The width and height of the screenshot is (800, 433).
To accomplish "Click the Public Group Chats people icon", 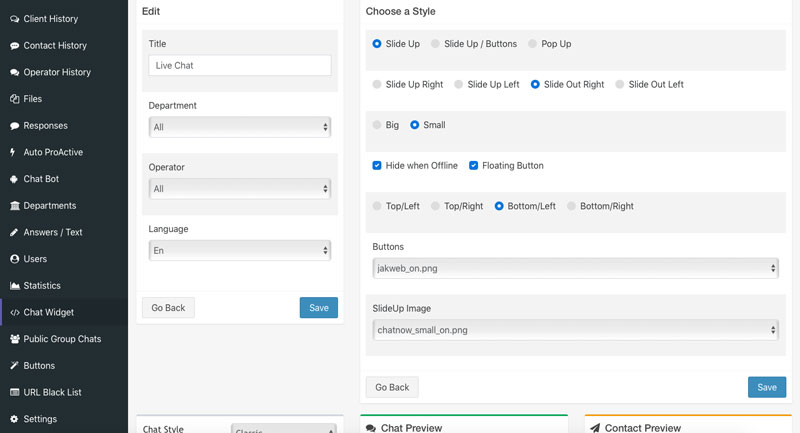I will tap(14, 339).
